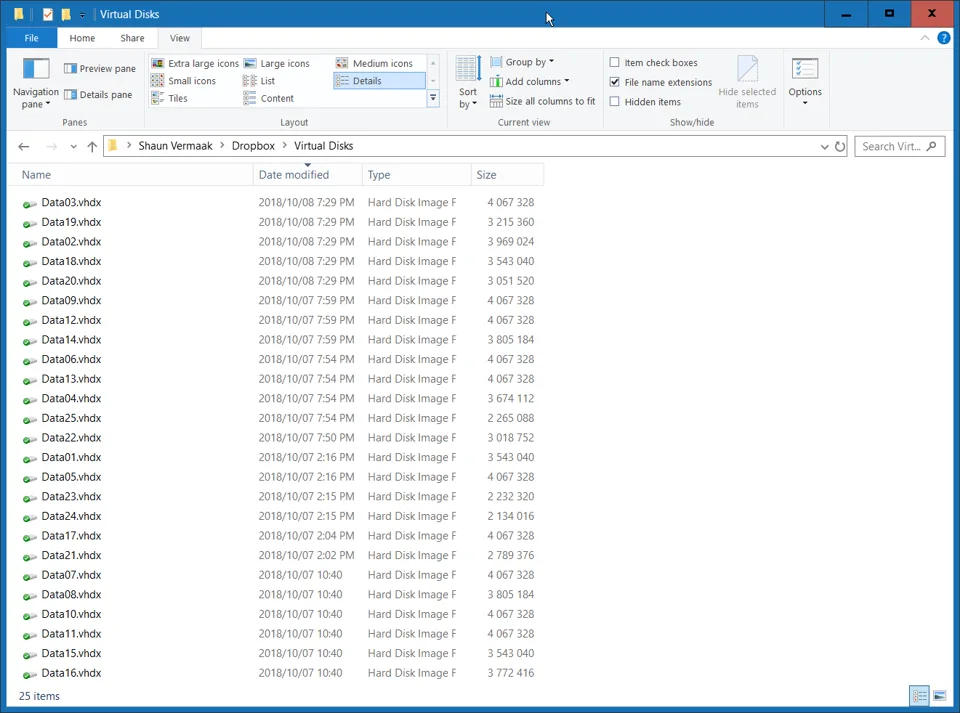Switch layout to Medium icons
960x713 pixels.
coord(374,63)
